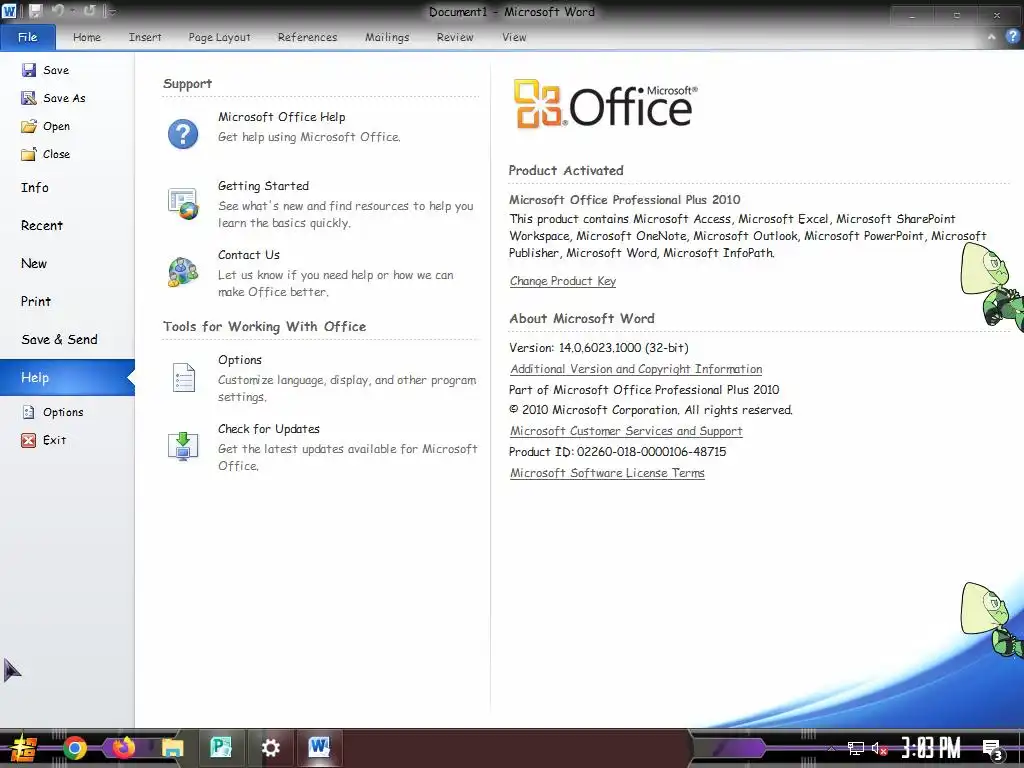Click the Word taskbar button
Viewport: 1024px width, 768px height.
tap(319, 746)
